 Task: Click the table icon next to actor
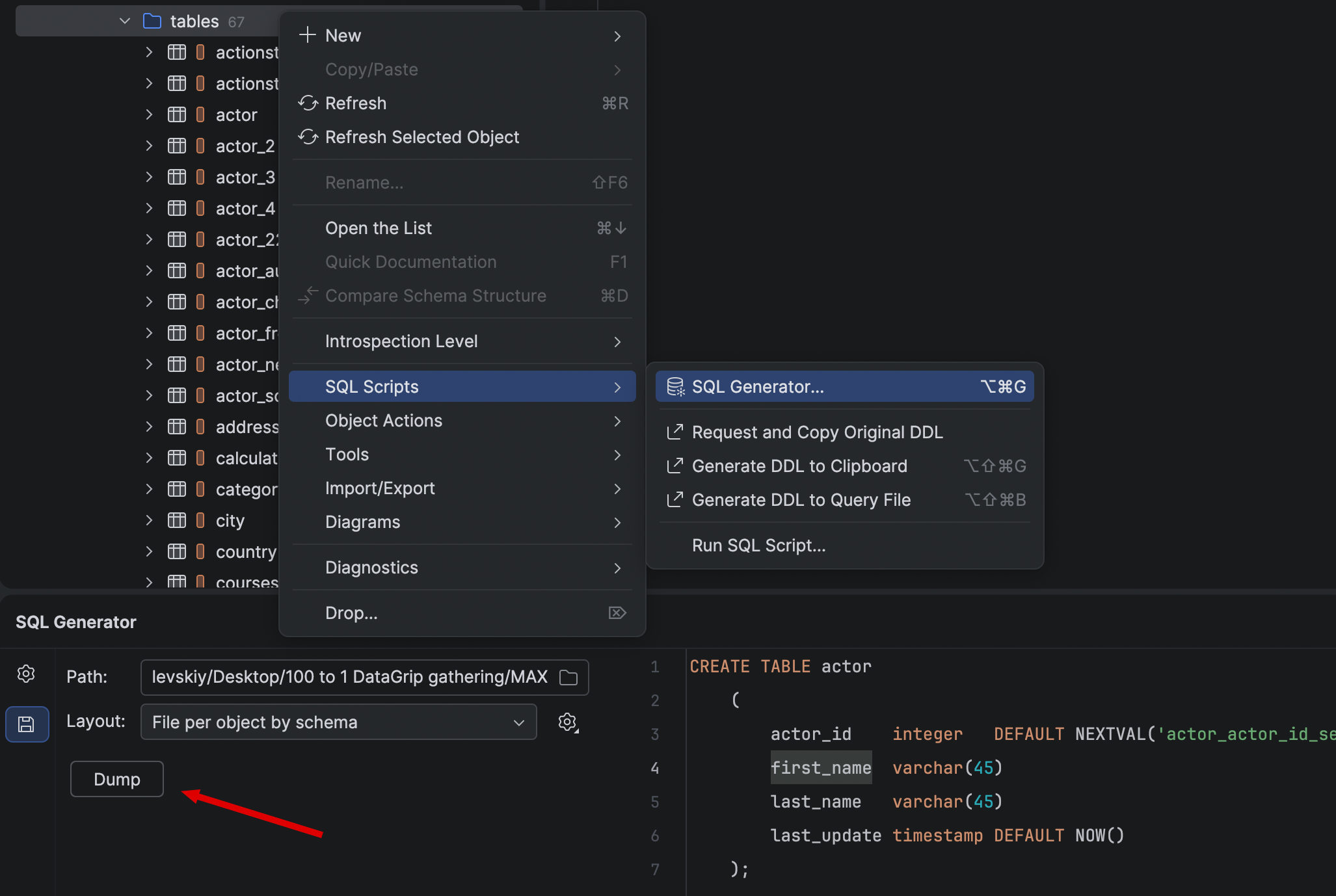coord(177,115)
